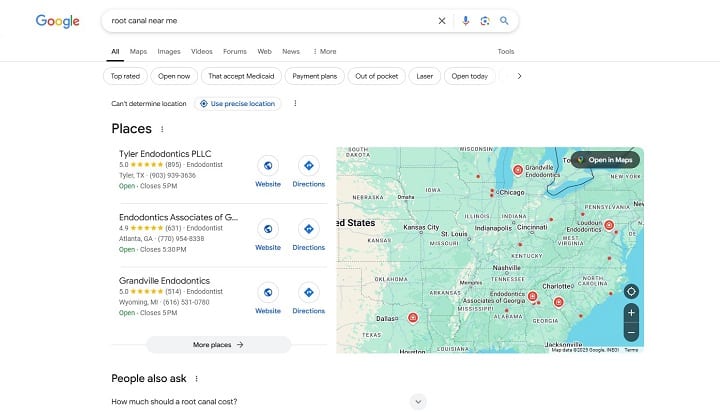
Task: Open the More search types menu
Action: [x=325, y=51]
